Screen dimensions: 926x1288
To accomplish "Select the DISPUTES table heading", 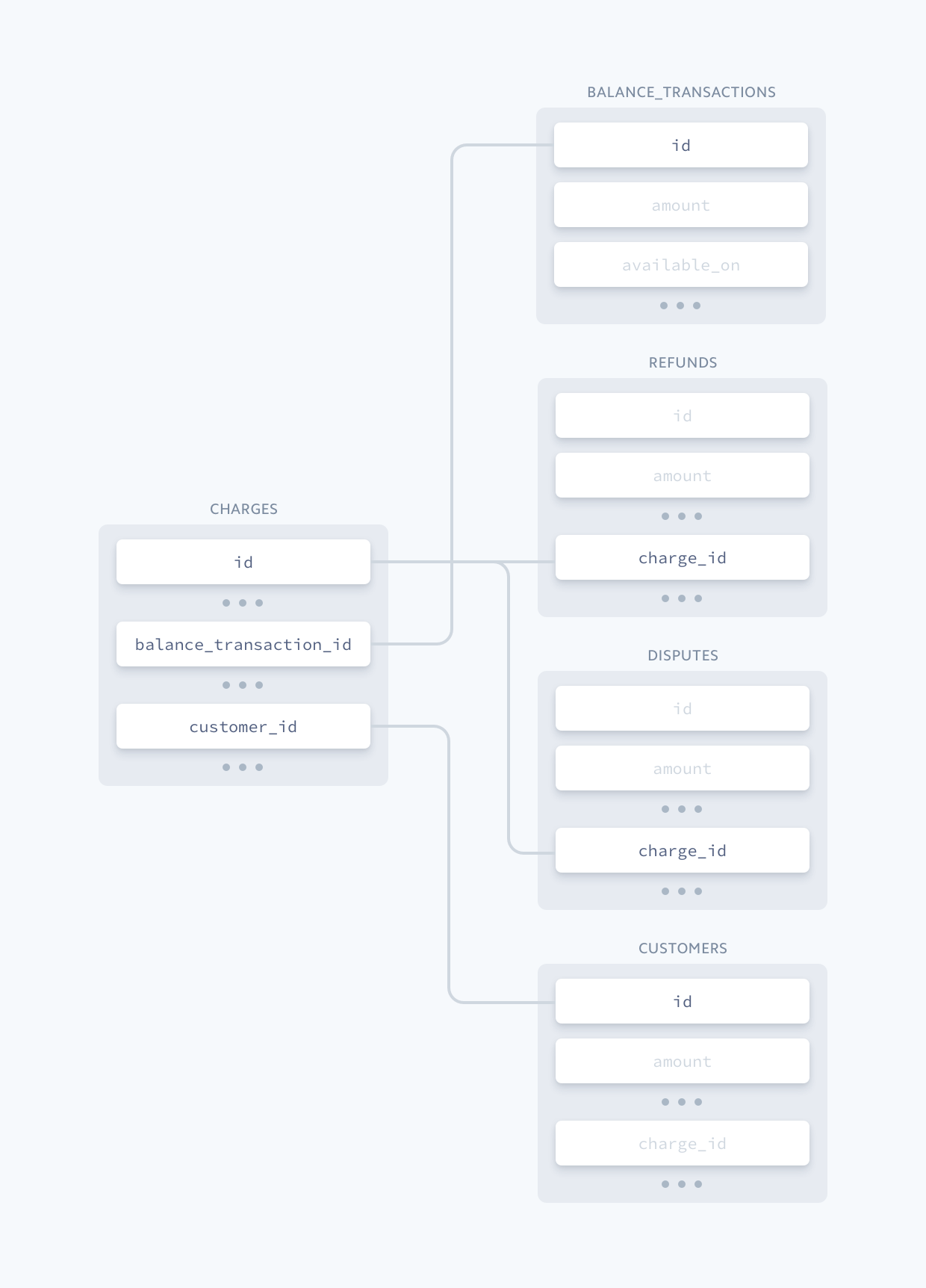I will point(683,655).
